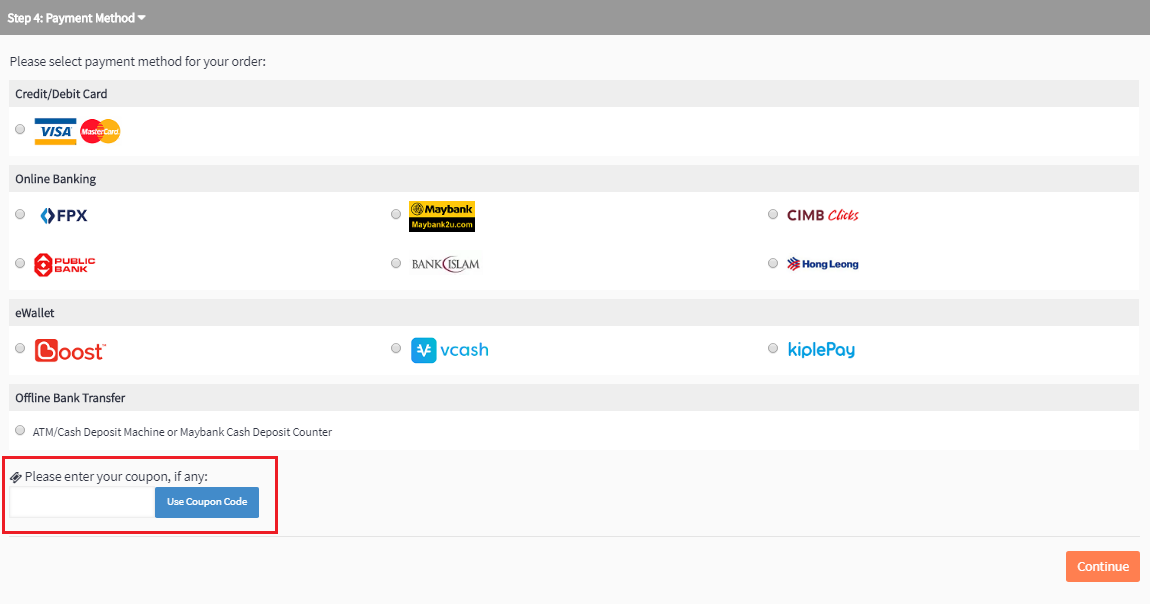Click the Offline Bank Transfer heading
Screen dimensions: 1150x604
click(70, 398)
